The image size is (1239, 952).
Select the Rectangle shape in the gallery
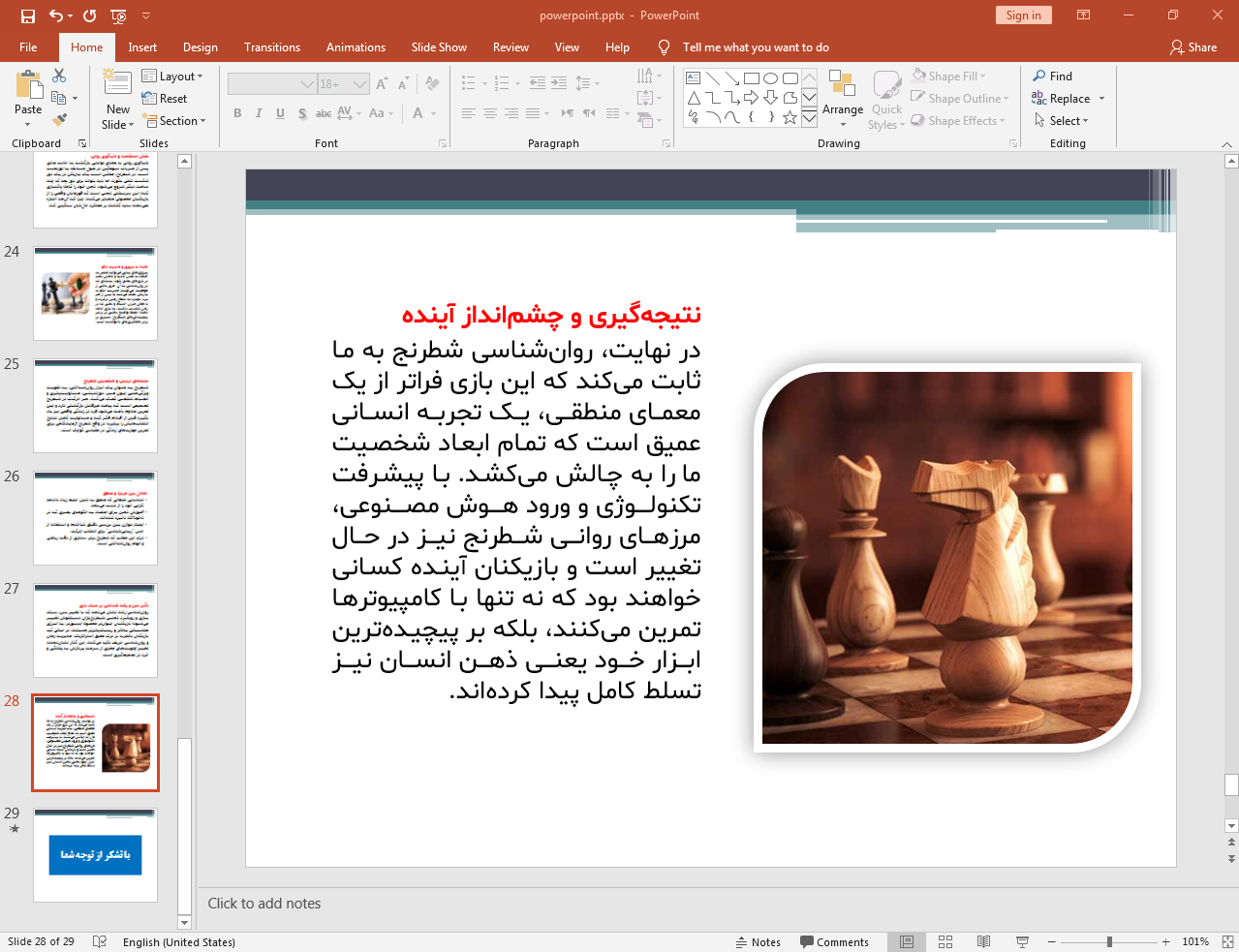(x=752, y=78)
